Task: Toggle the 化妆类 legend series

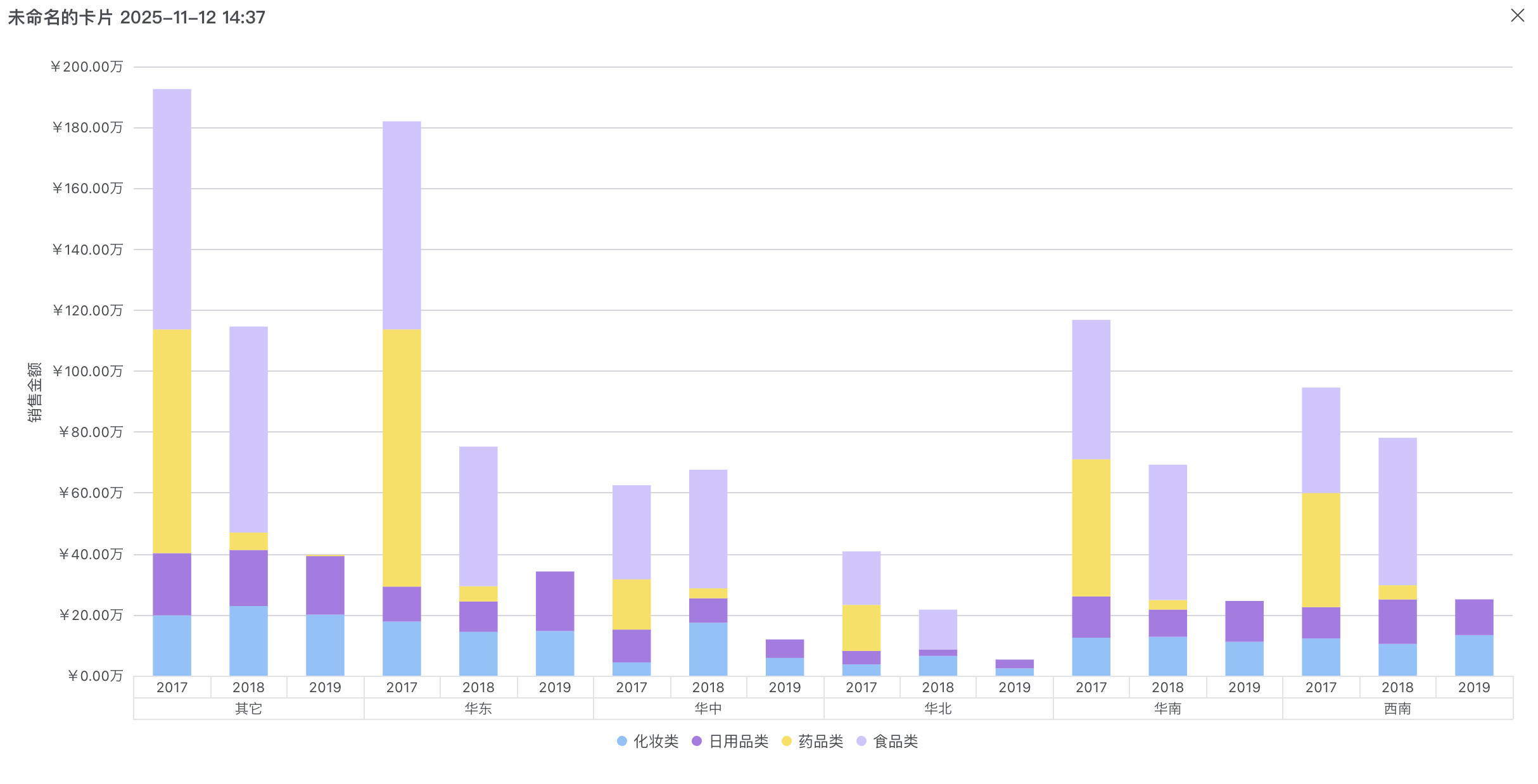Action: (x=656, y=742)
